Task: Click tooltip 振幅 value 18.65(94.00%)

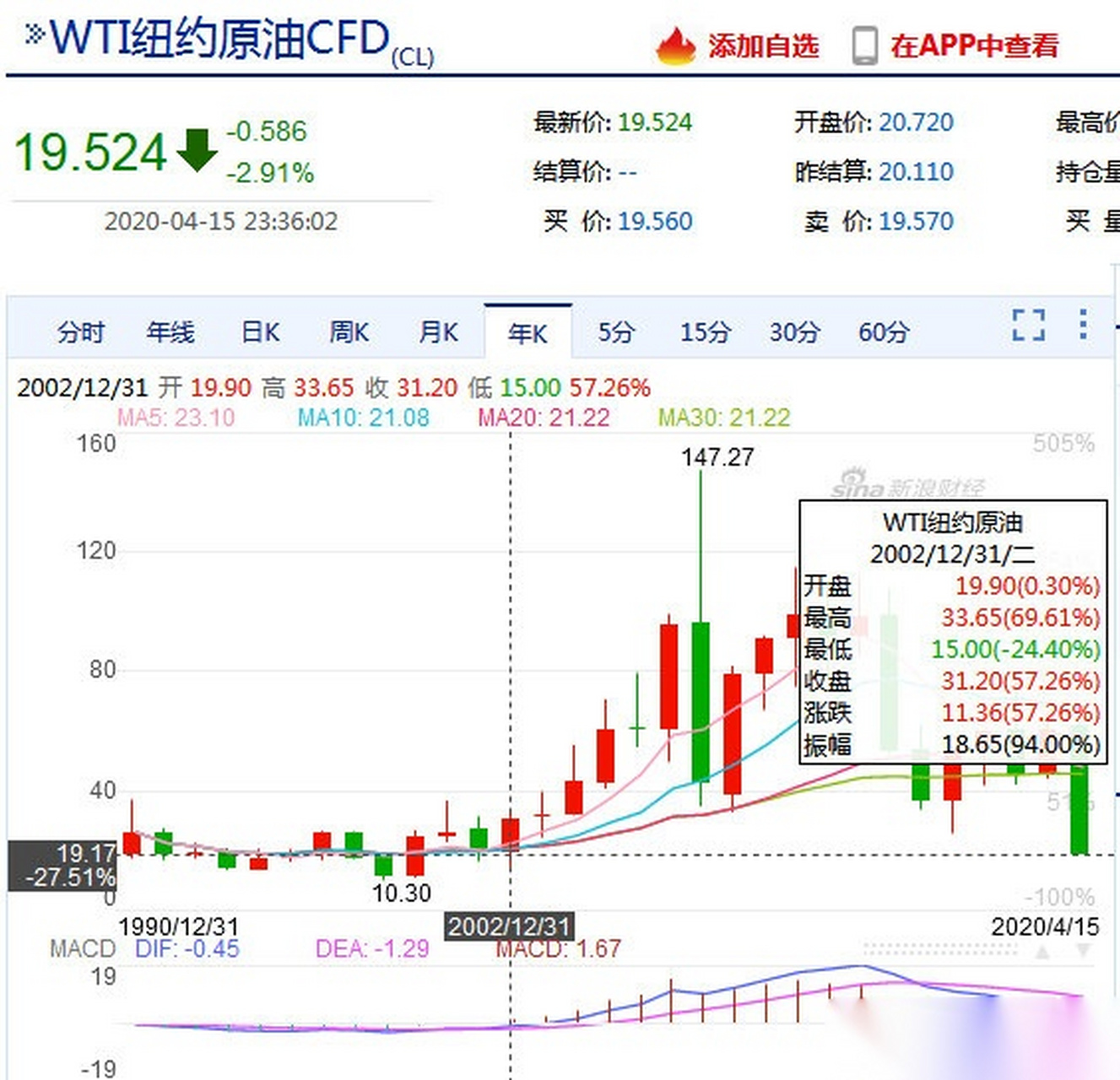Action: click(1020, 744)
